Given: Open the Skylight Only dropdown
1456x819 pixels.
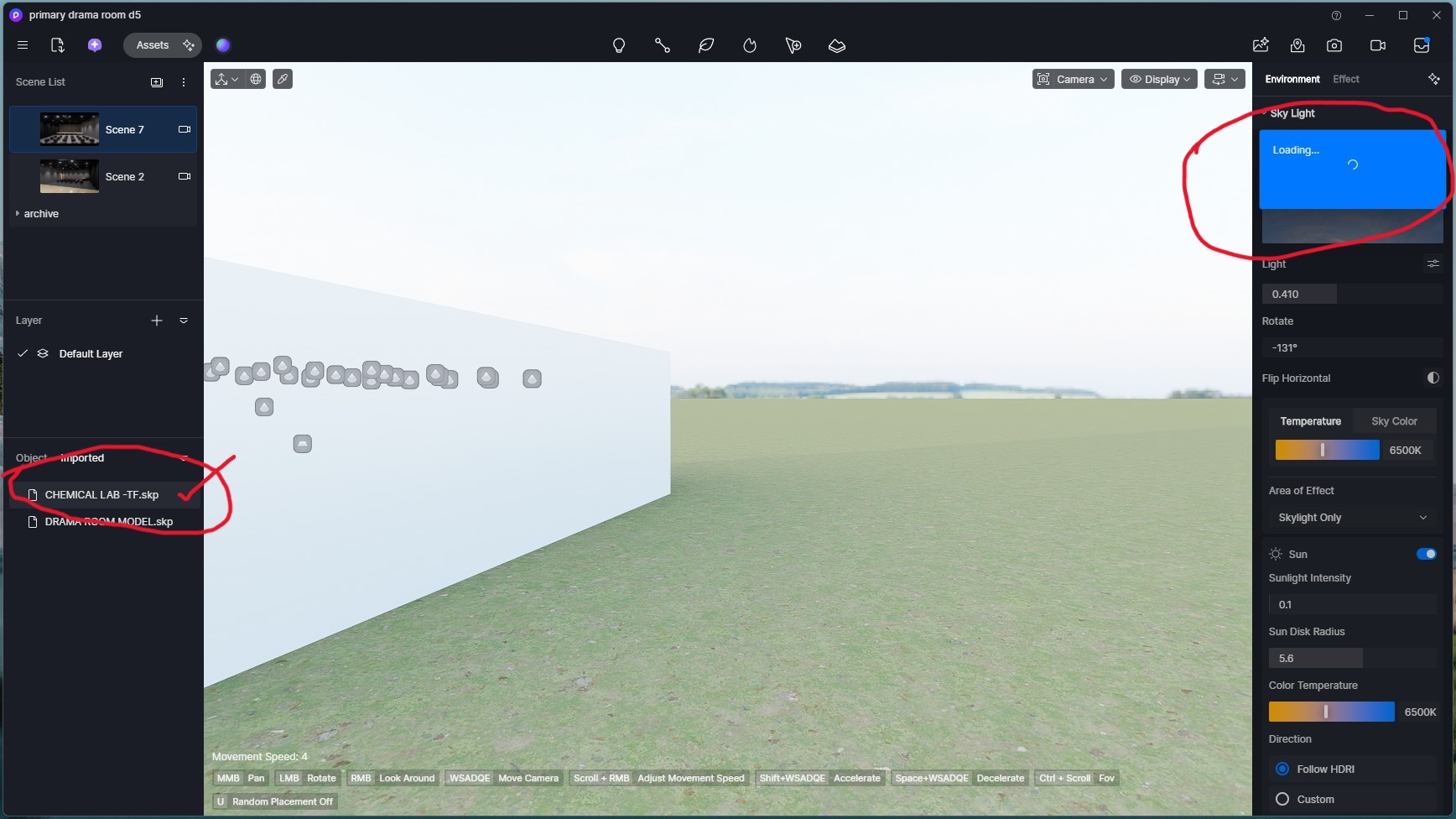Looking at the screenshot, I should (1351, 518).
